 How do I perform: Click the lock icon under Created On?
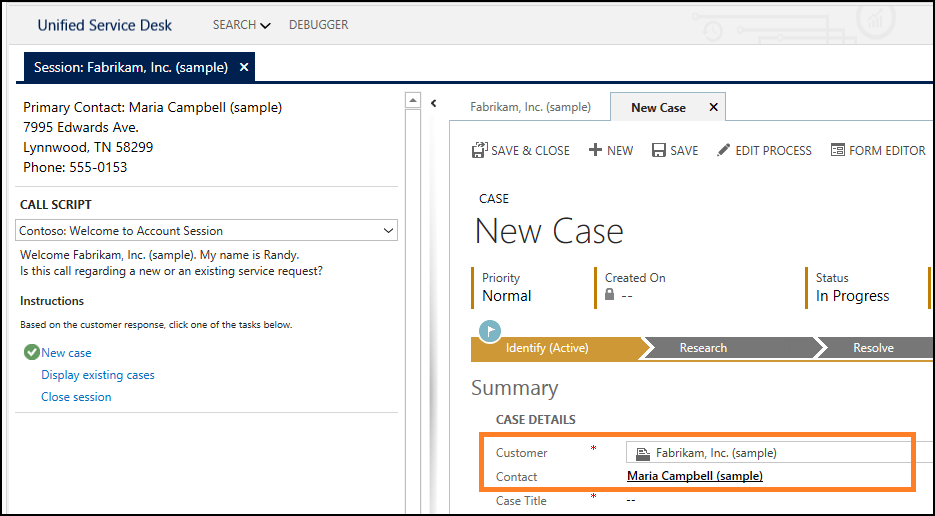click(609, 295)
